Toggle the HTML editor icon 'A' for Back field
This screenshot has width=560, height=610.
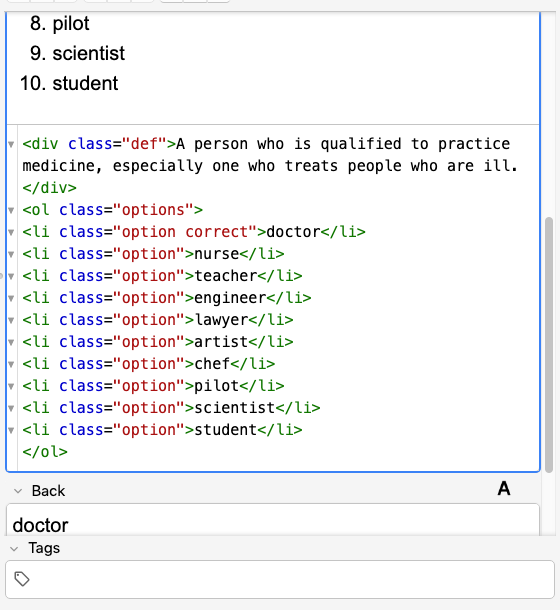tap(504, 489)
